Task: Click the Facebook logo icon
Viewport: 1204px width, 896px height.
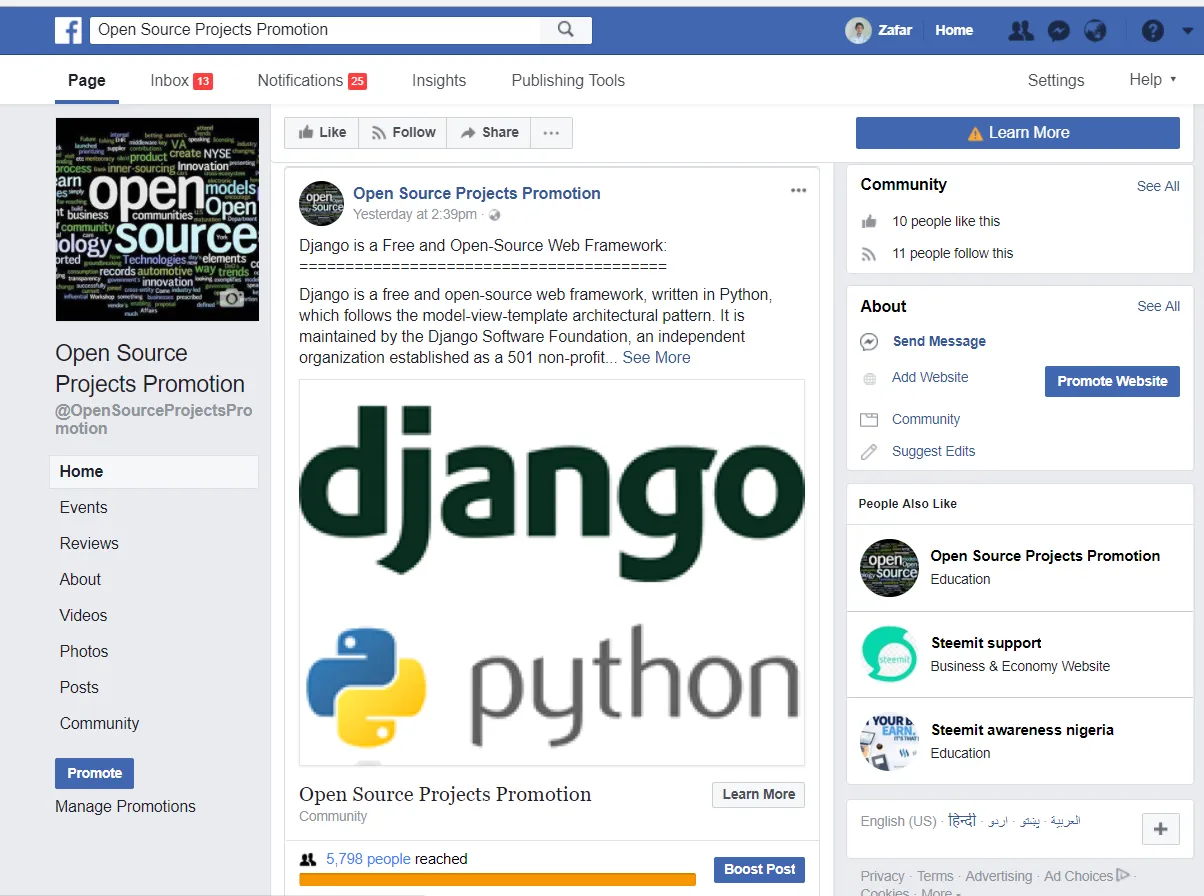Action: (68, 30)
